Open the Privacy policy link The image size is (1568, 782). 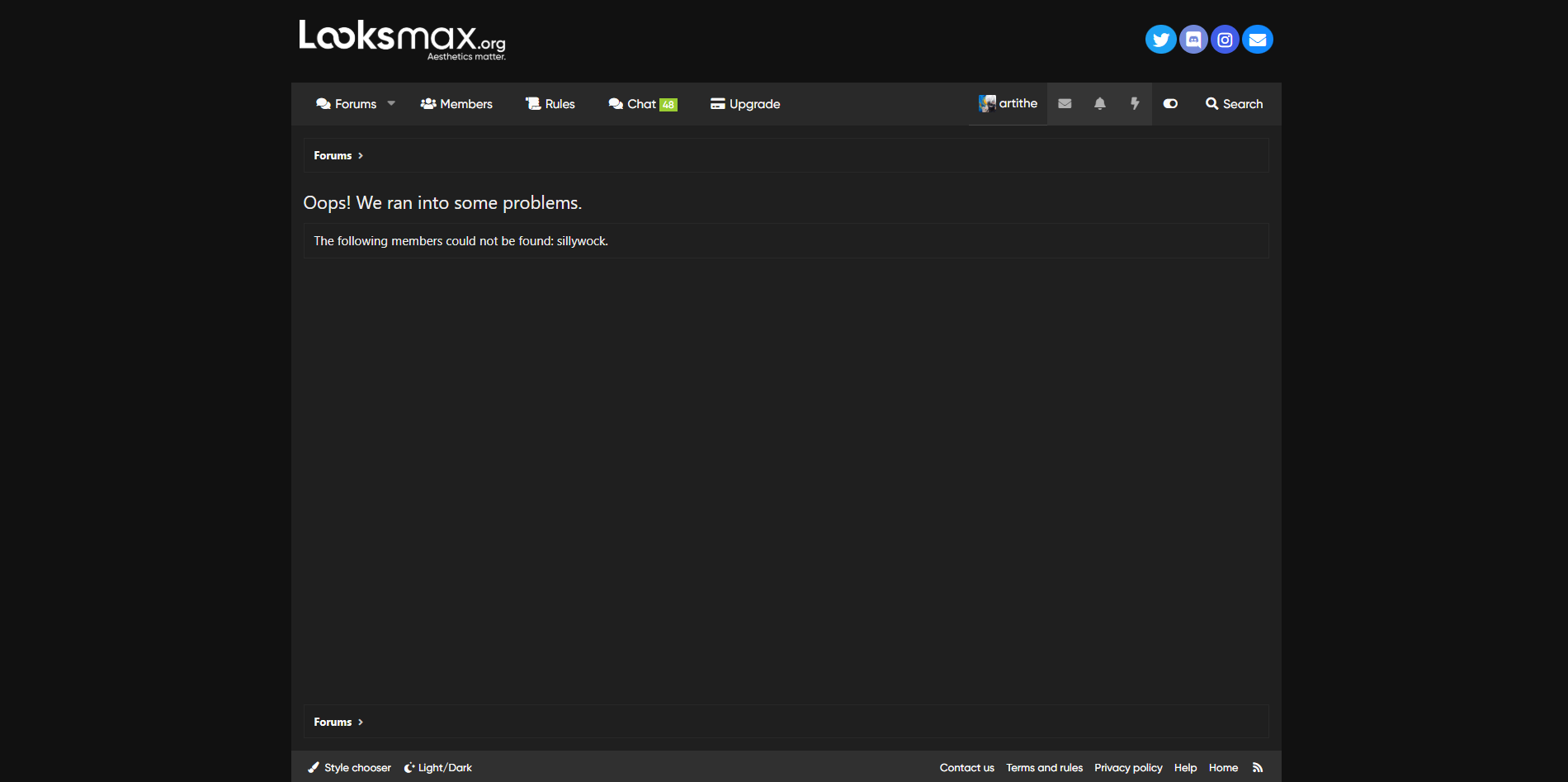tap(1128, 768)
